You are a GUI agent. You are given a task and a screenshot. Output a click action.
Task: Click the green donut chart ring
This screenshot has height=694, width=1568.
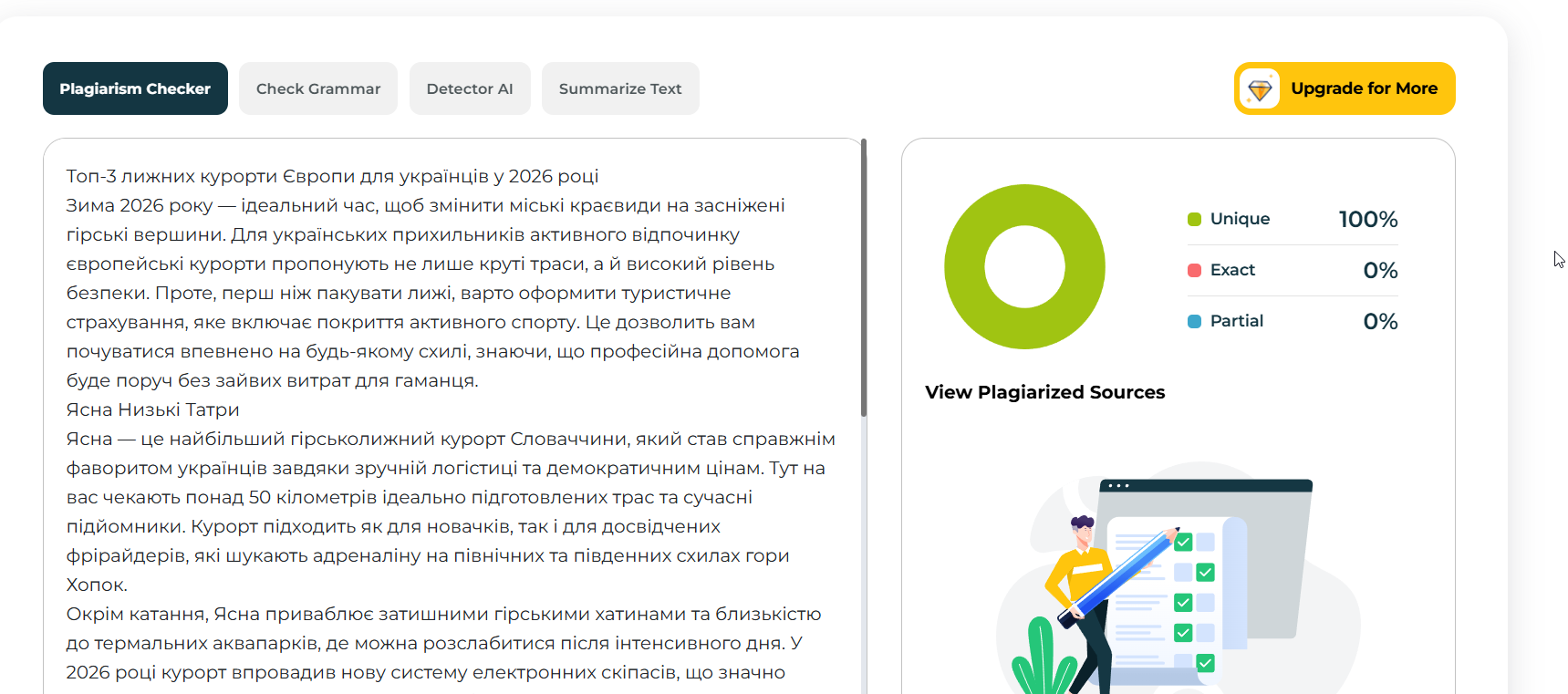tap(967, 266)
